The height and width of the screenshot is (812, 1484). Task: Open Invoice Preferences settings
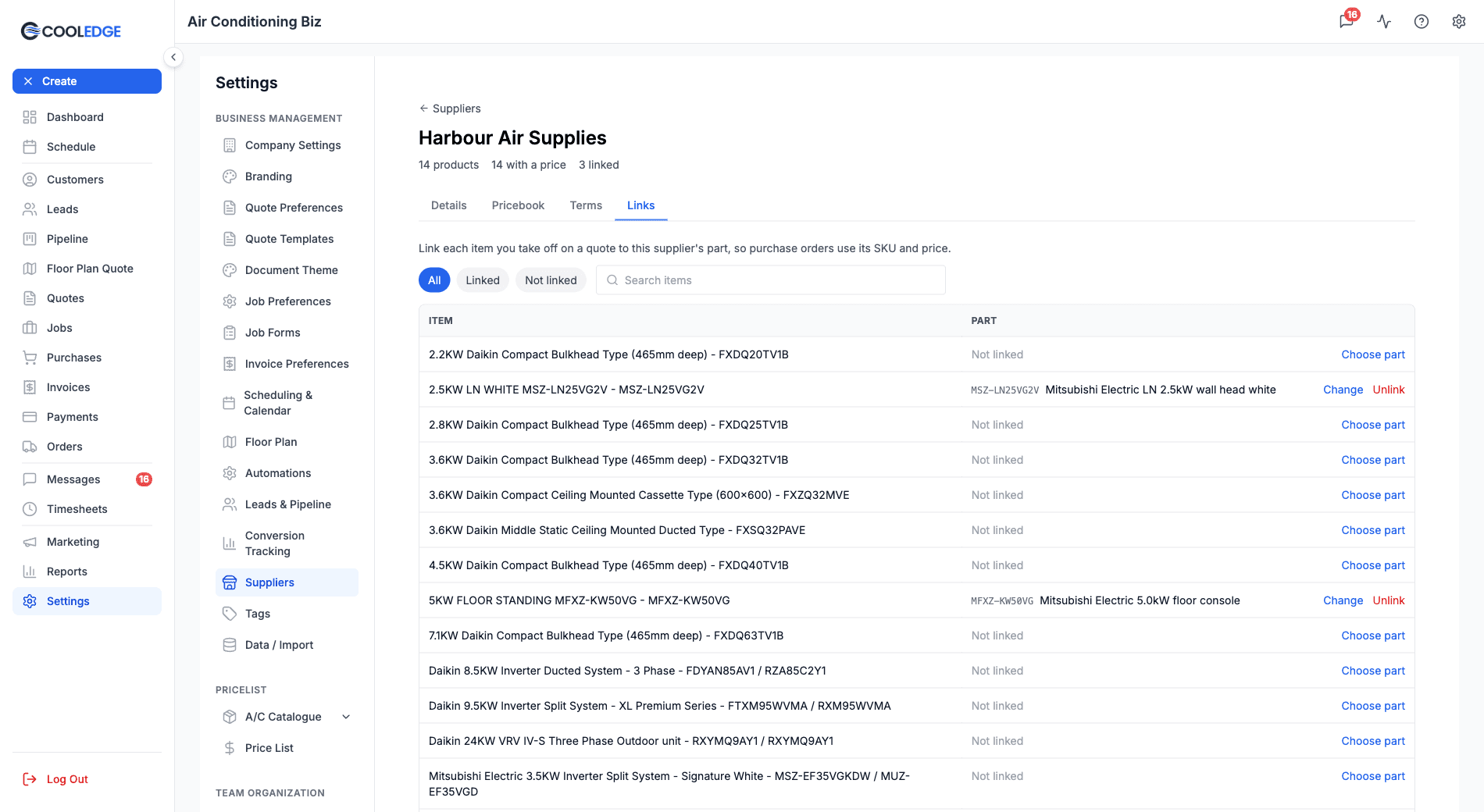[287, 364]
